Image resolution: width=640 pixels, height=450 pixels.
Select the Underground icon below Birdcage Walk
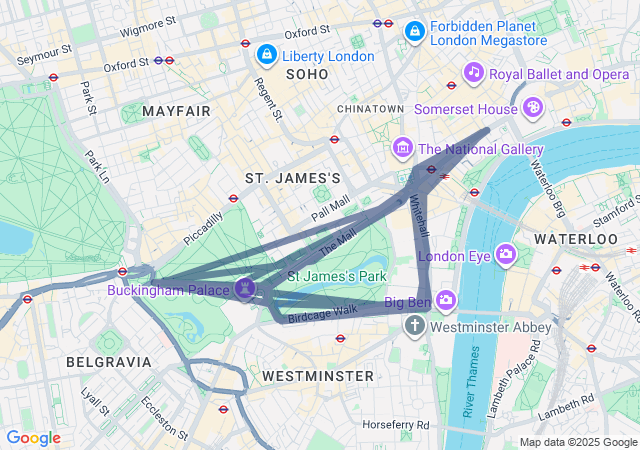pyautogui.click(x=340, y=338)
